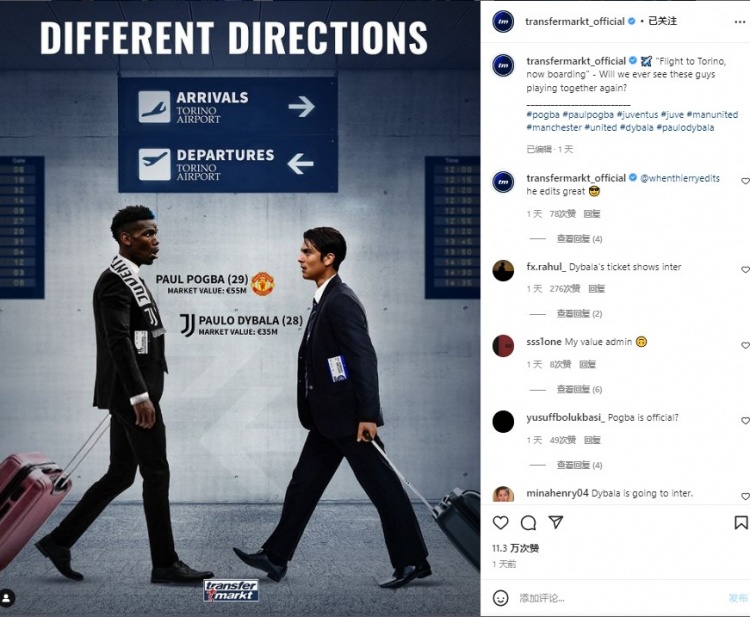Viewport: 750px width, 617px height.
Task: Save post with bookmark icon
Action: [x=741, y=522]
